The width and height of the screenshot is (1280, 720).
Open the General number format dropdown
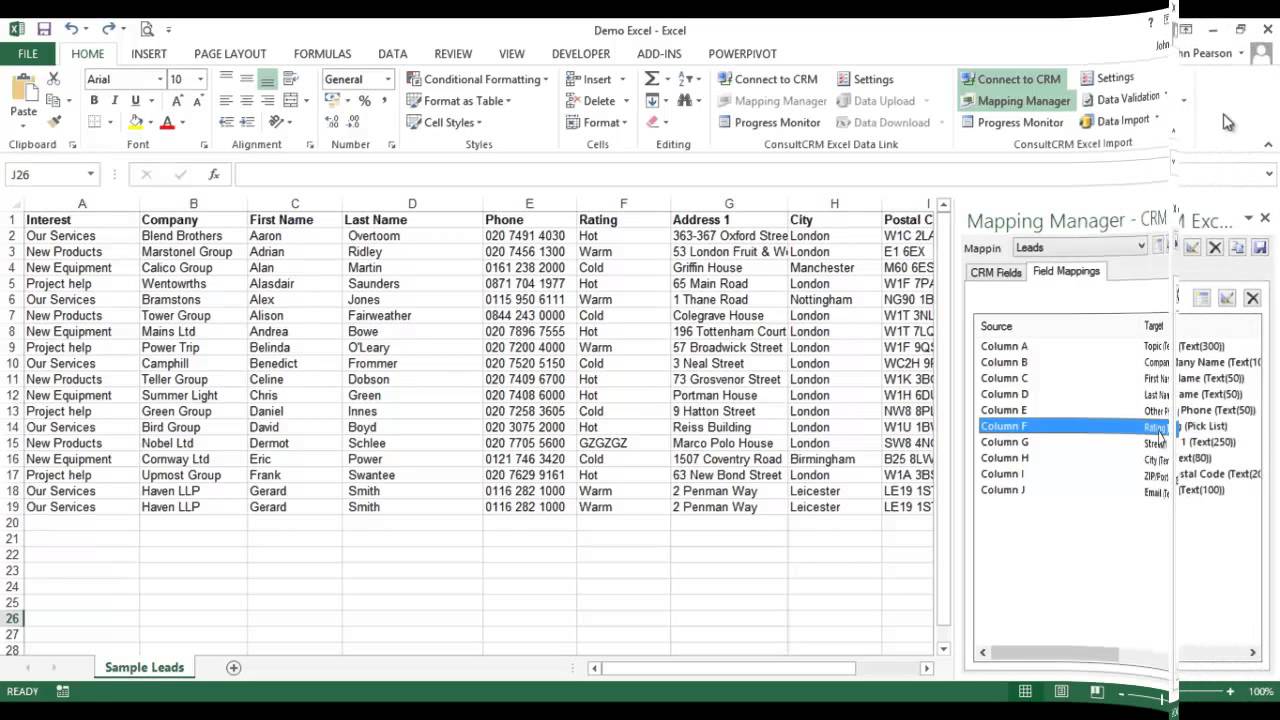pos(388,79)
